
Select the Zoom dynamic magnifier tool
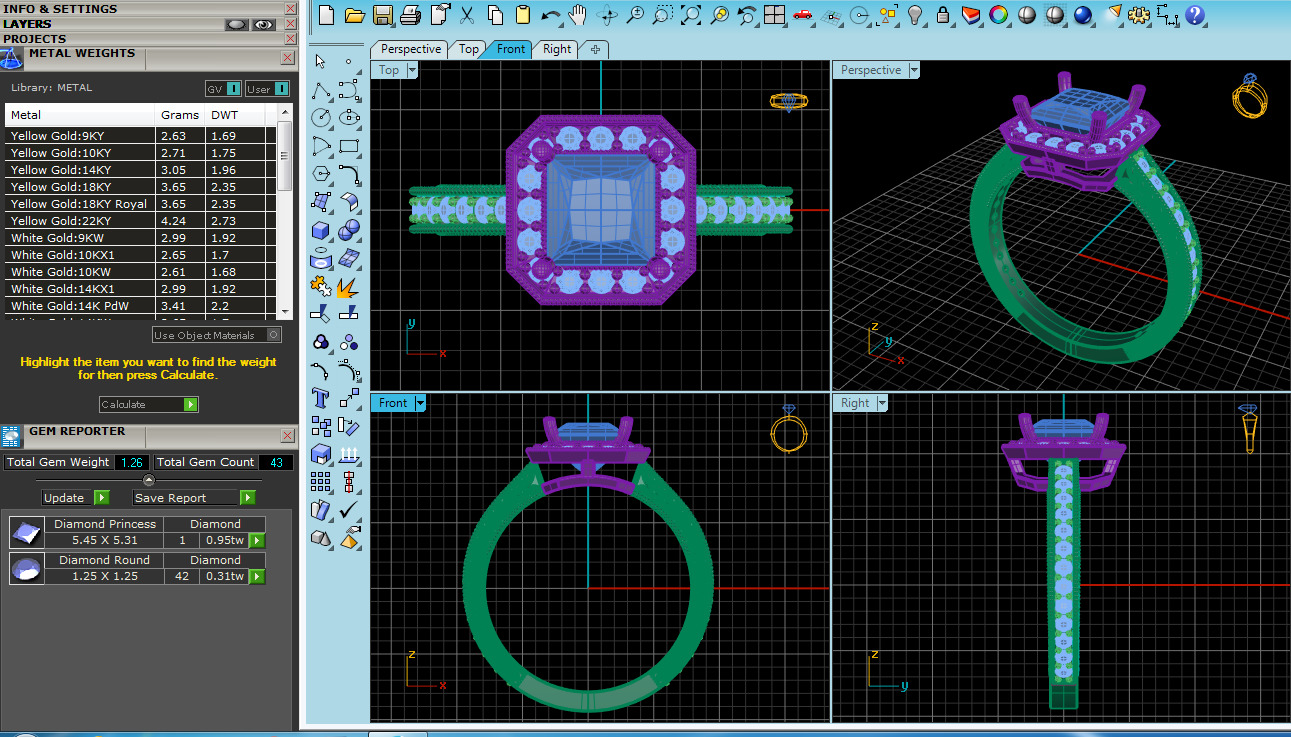click(x=634, y=15)
